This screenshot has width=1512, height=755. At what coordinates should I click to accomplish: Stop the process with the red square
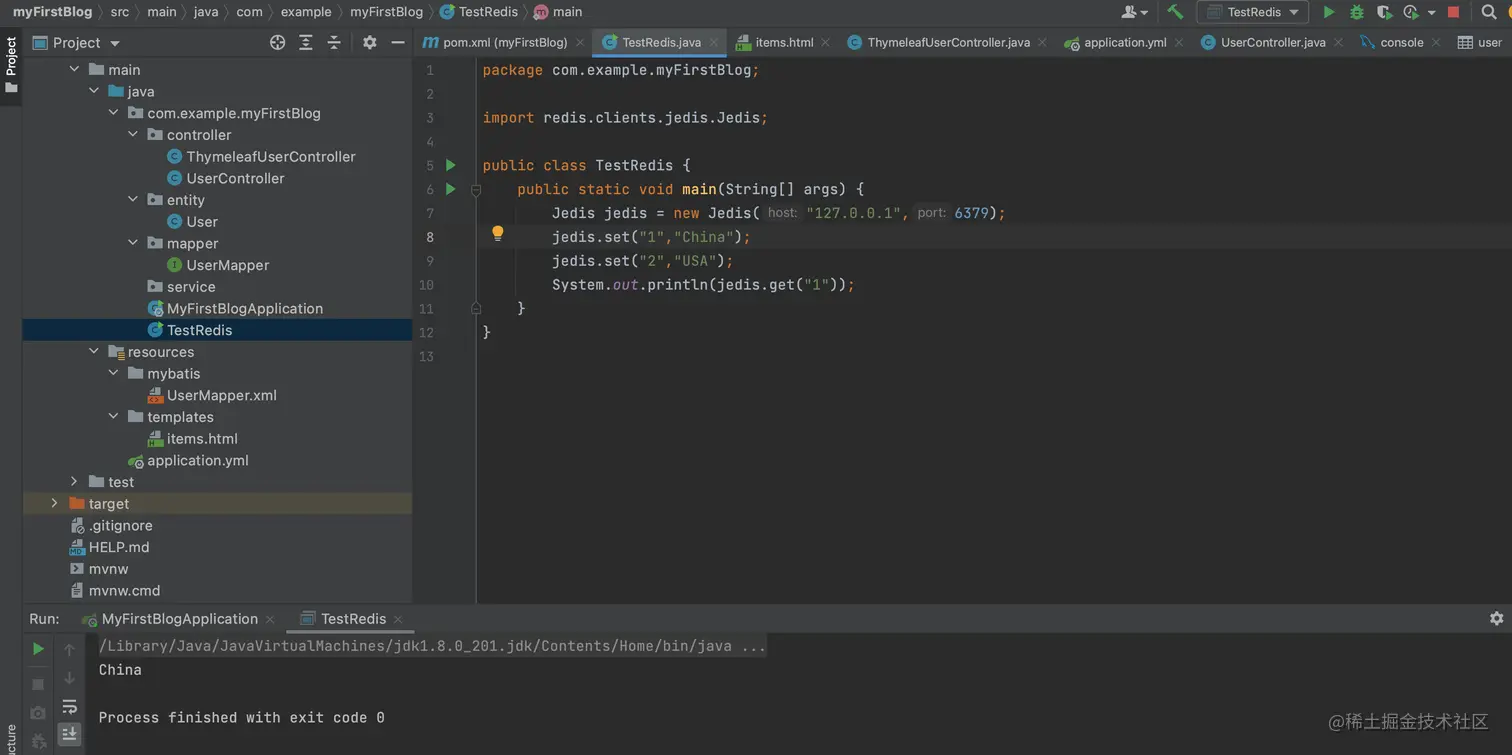click(x=1453, y=12)
